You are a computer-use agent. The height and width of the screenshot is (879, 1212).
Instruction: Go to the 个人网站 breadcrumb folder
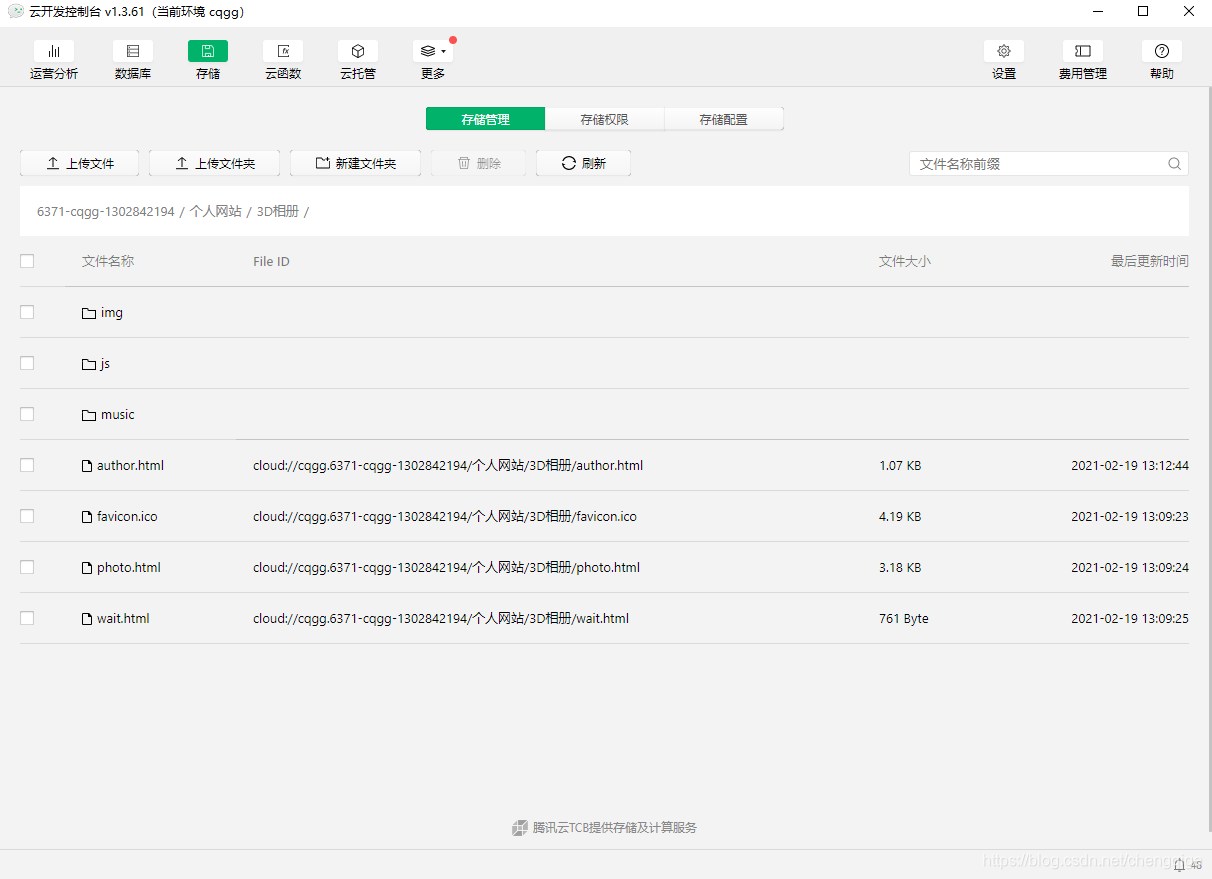(x=215, y=212)
